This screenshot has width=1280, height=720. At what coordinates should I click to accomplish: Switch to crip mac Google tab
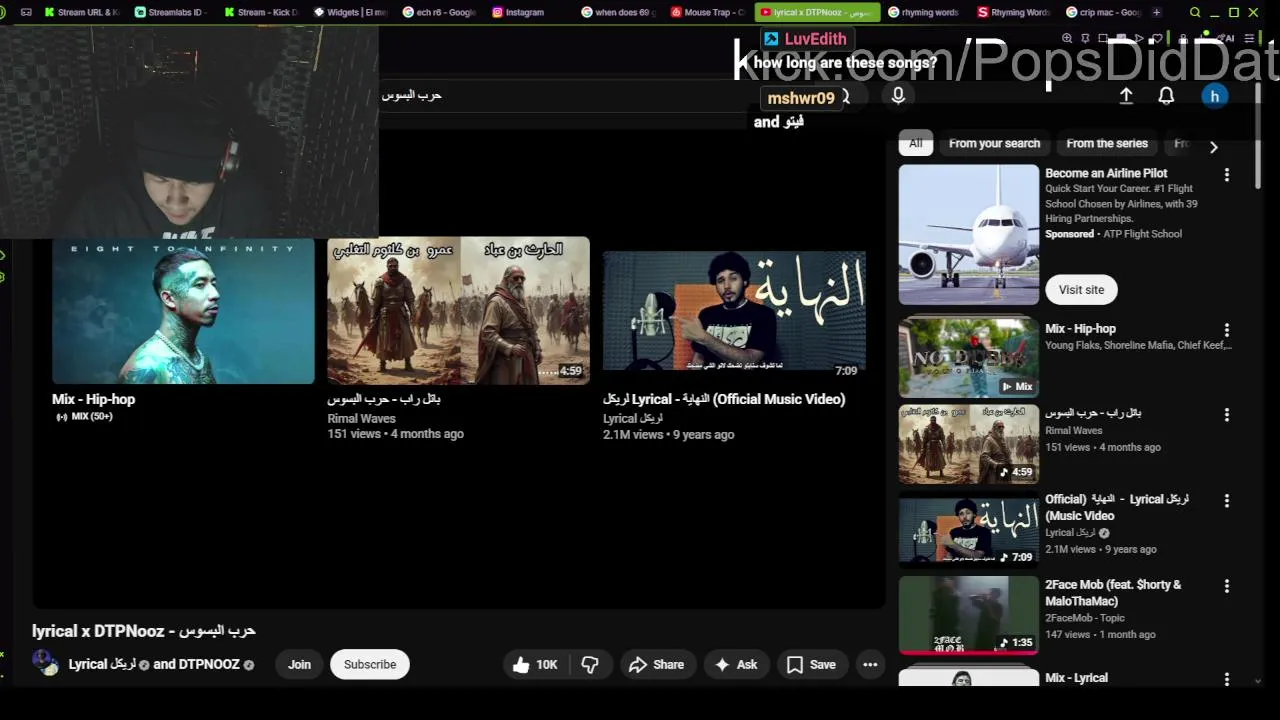click(x=1103, y=12)
